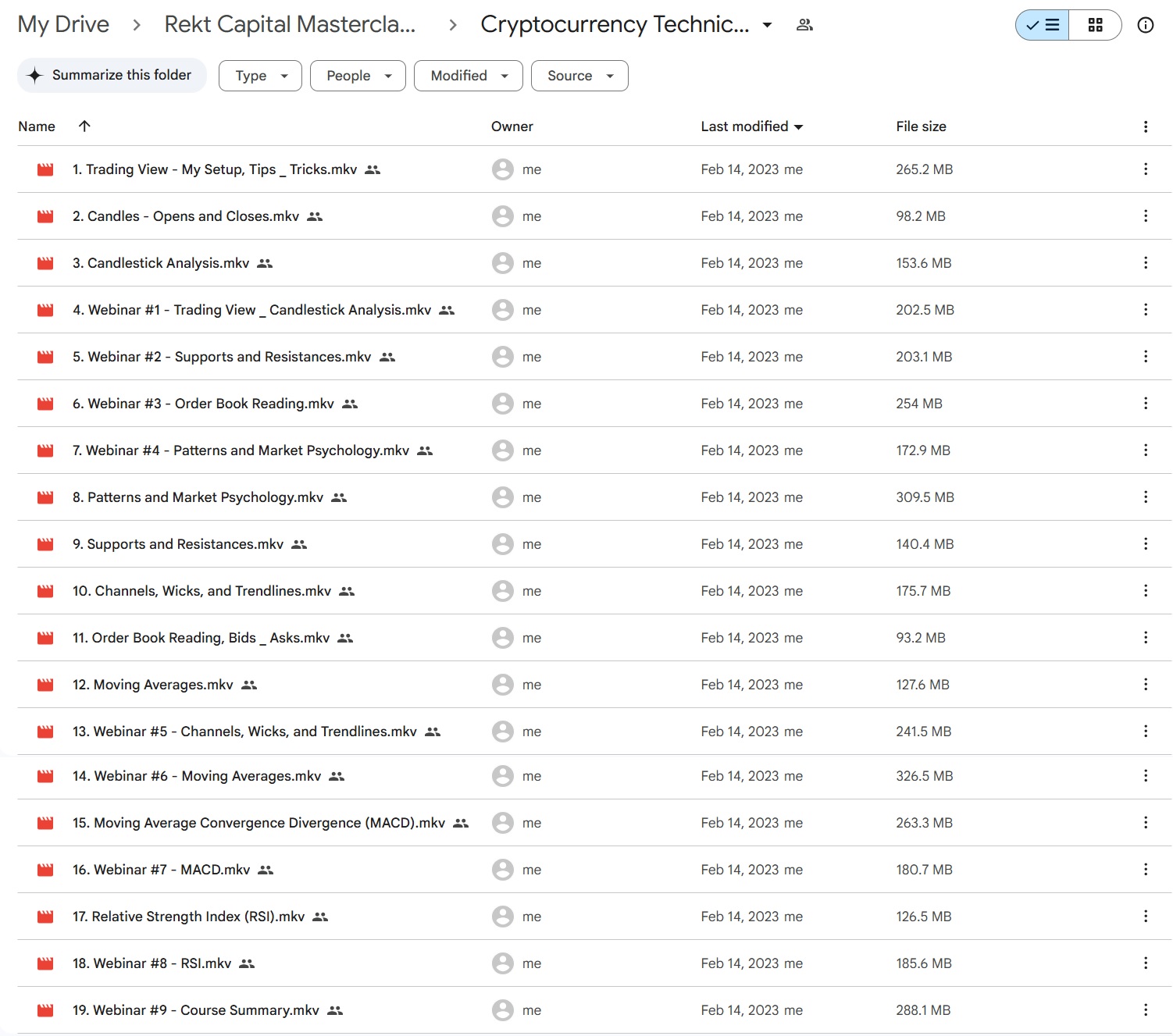Open Cryptocurrency Technic... folder dropdown menu
Viewport: 1173px width, 1036px height.
point(767,25)
